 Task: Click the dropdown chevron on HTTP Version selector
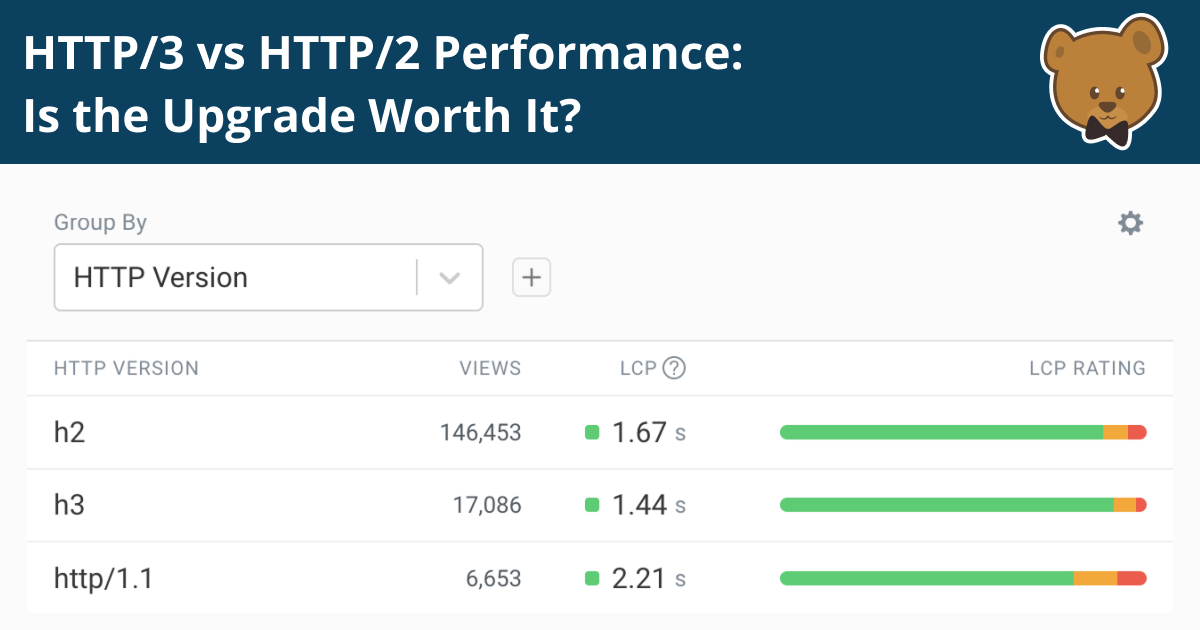[449, 277]
